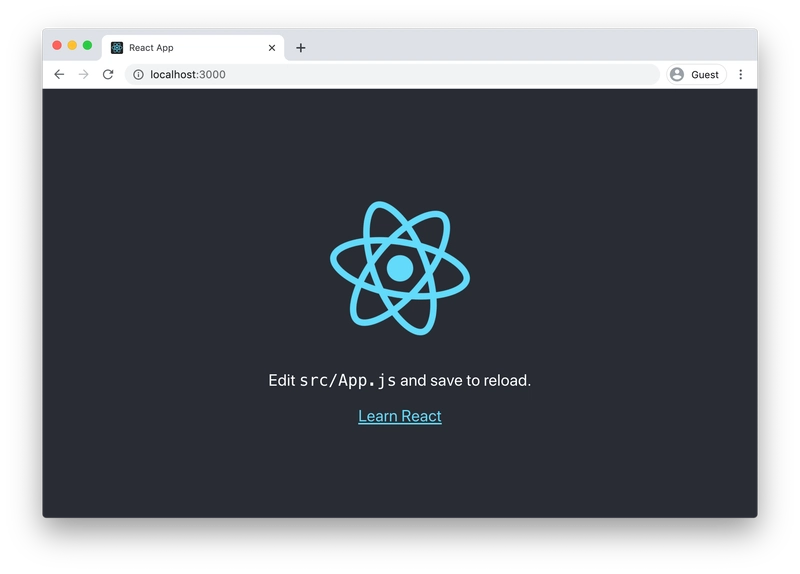Maximize the window with green button

(x=88, y=45)
